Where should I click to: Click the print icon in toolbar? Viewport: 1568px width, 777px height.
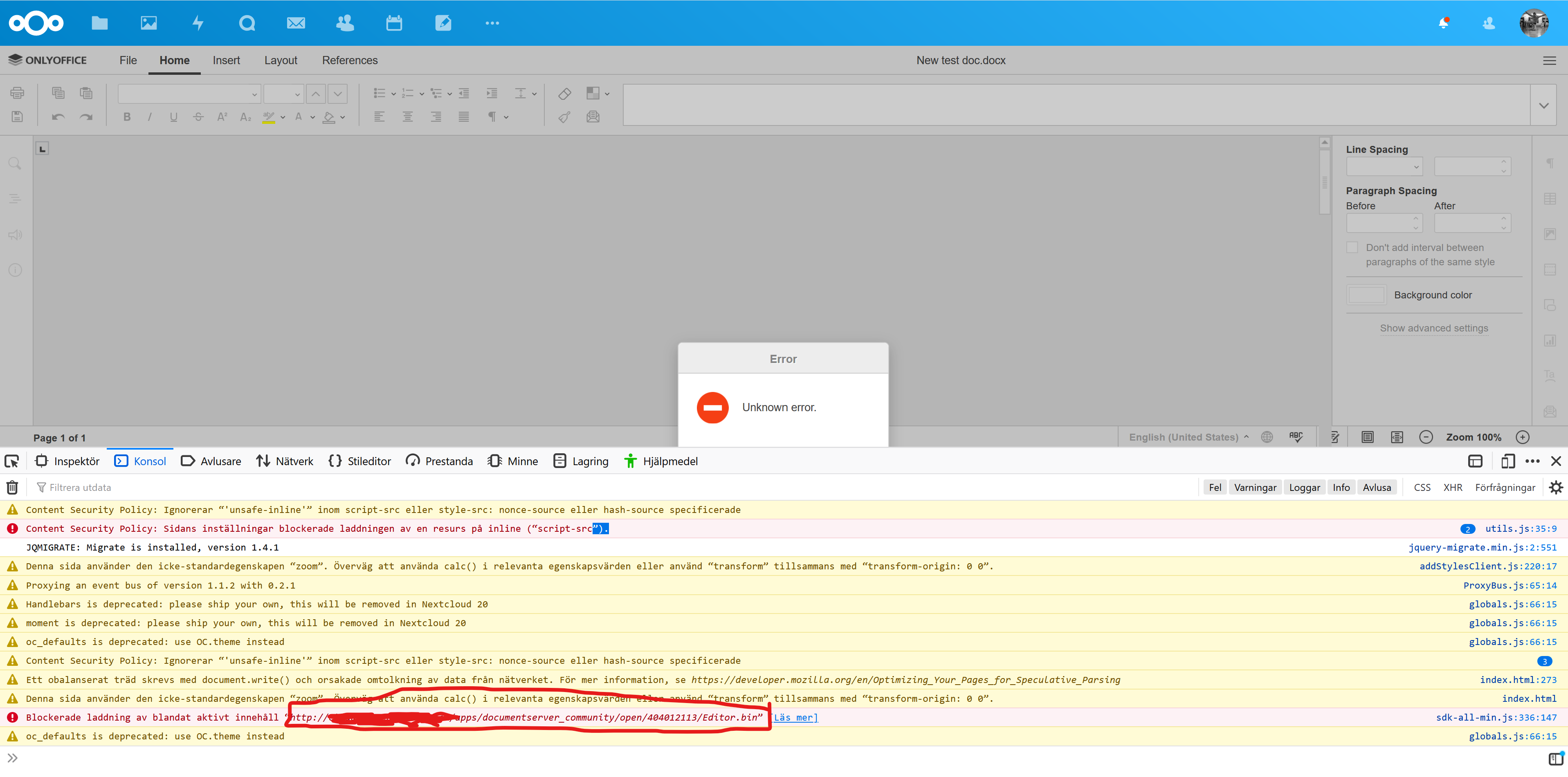point(17,93)
